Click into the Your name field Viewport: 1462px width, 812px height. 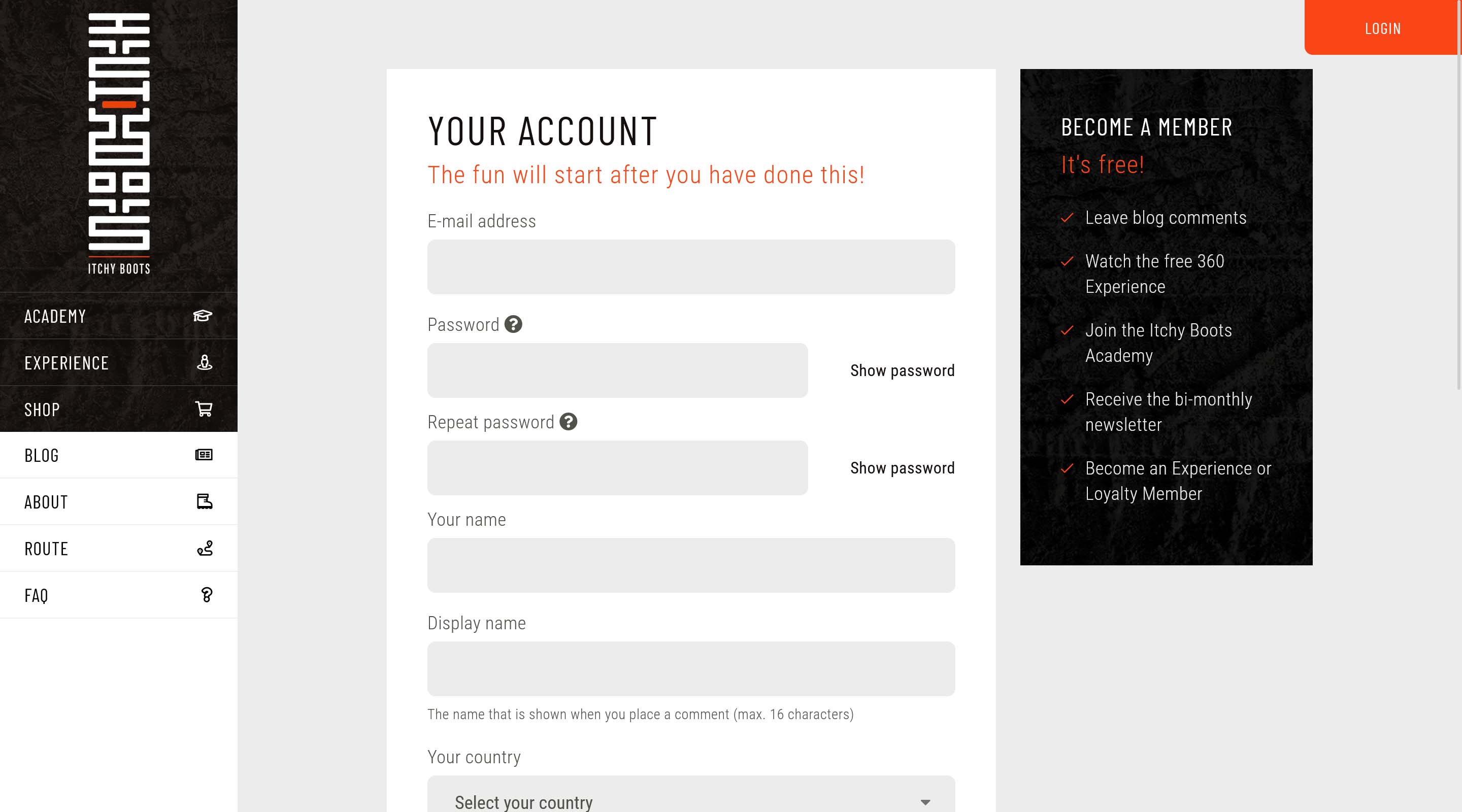click(691, 565)
